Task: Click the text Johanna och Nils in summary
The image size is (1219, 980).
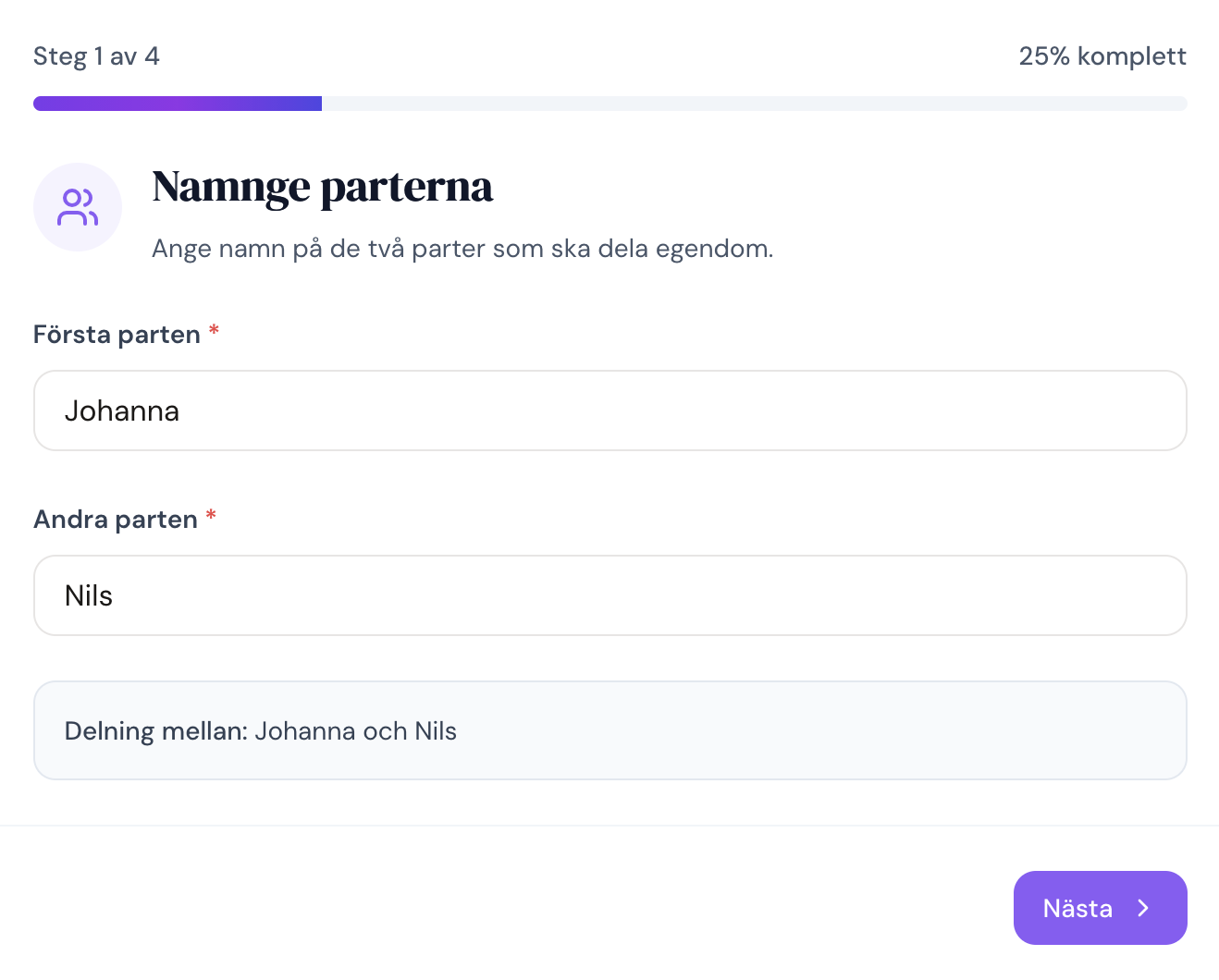Action: (x=356, y=730)
